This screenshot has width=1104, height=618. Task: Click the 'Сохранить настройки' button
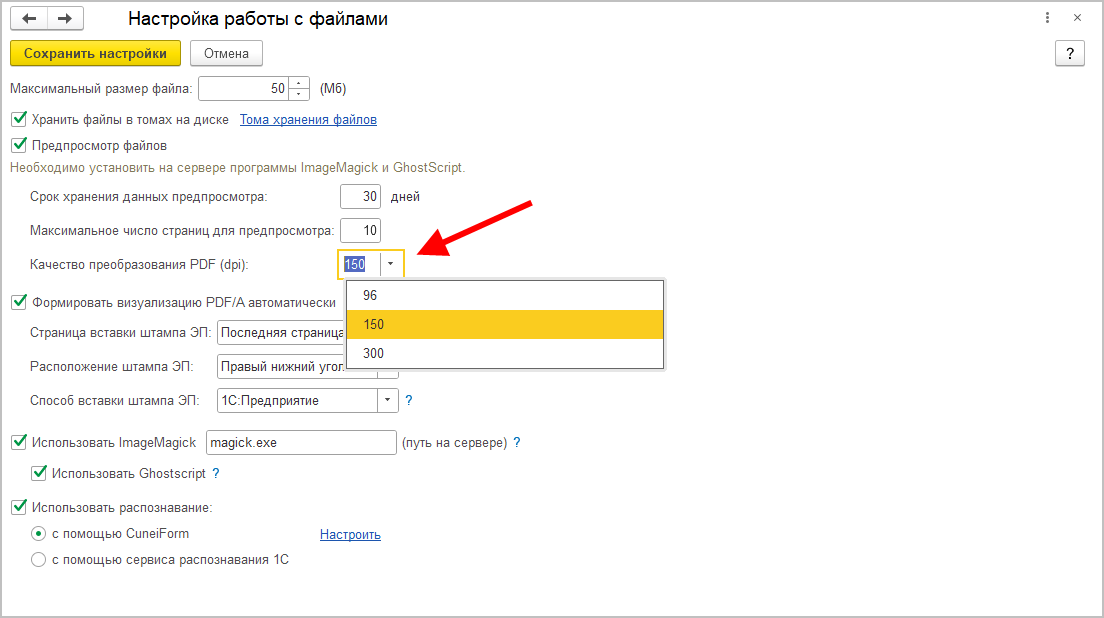tap(95, 53)
